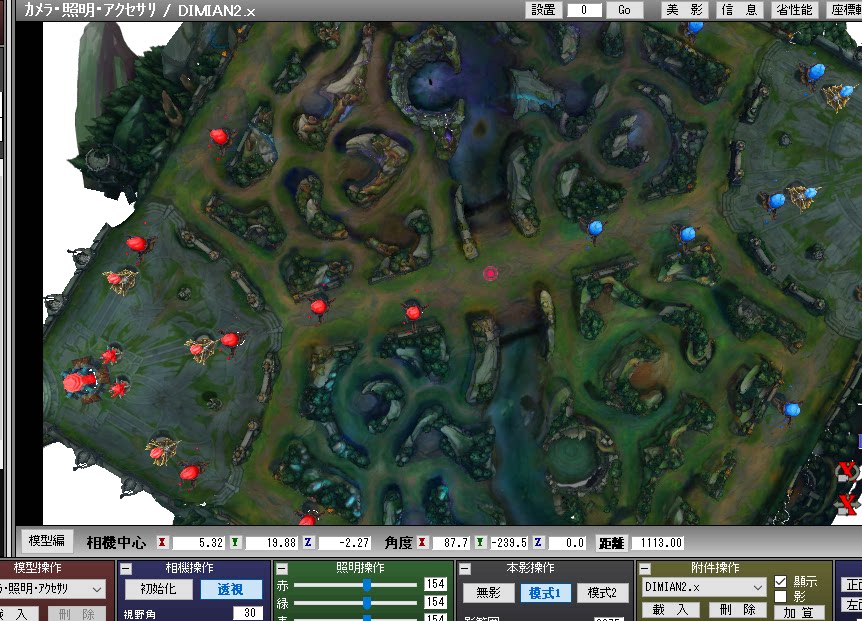
Task: Click the 信息 button
Action: tap(739, 10)
